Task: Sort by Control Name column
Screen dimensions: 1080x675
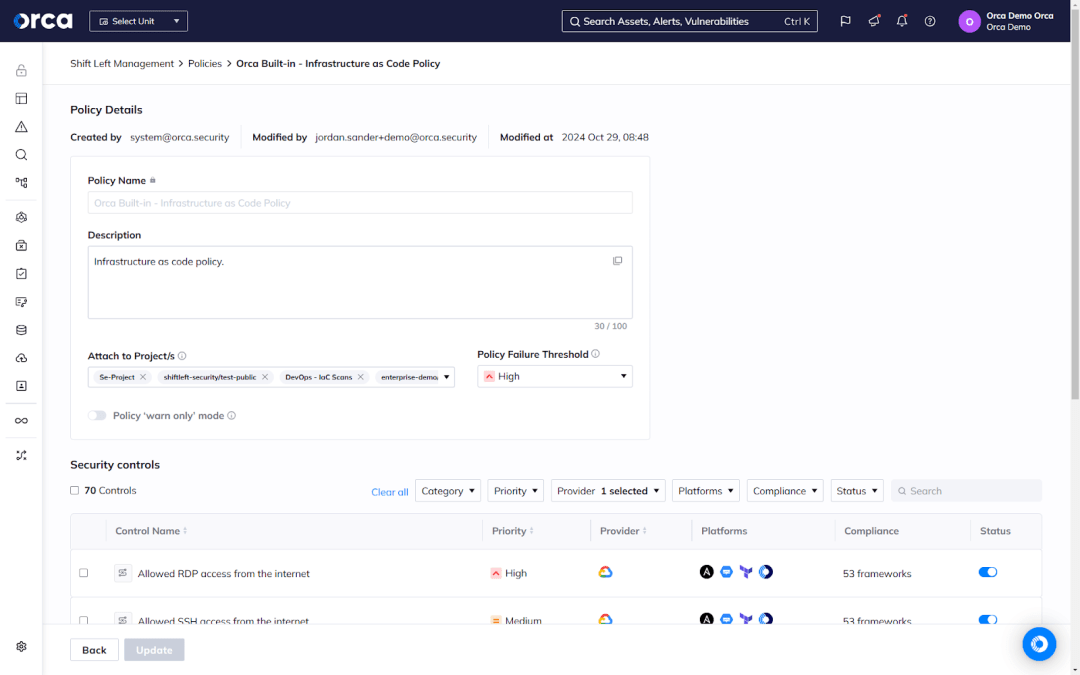Action: coord(151,531)
